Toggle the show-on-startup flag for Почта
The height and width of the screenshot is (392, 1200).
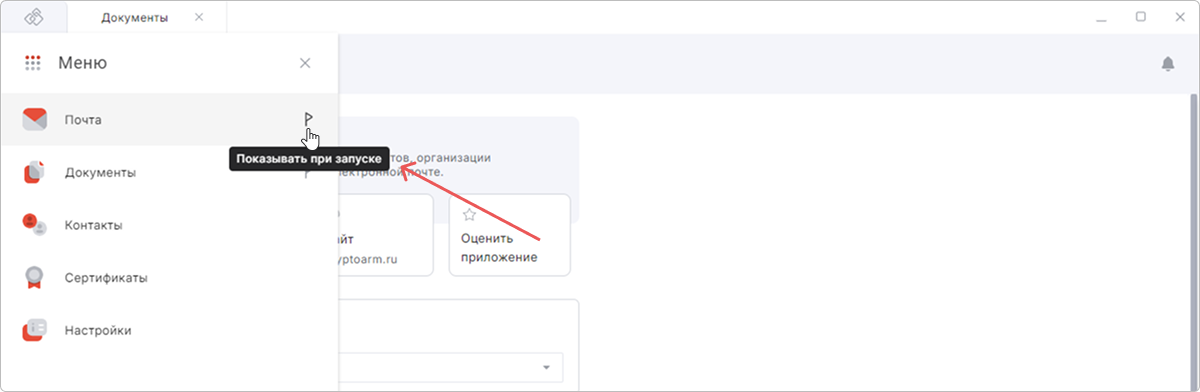(x=307, y=119)
